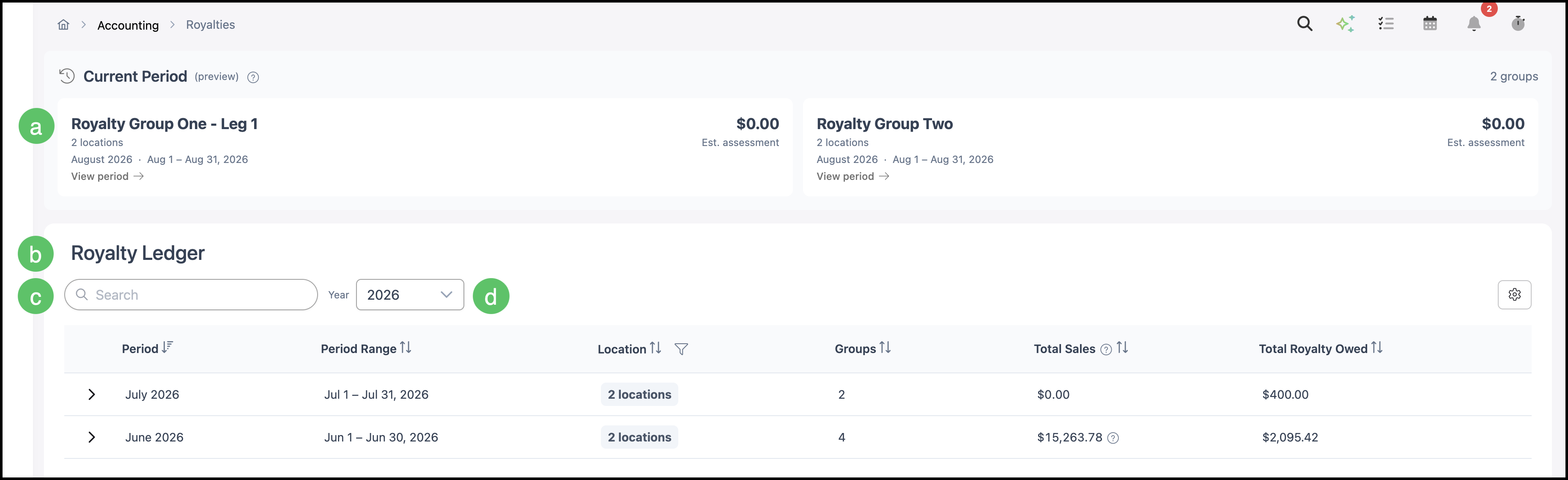Open the search magnifier in top bar
The image size is (1568, 480).
click(1305, 24)
